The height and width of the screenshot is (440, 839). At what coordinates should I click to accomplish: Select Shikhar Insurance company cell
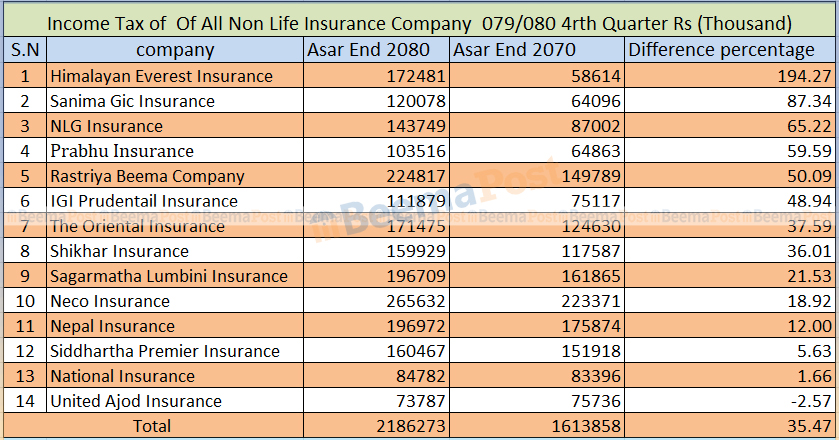(120, 251)
